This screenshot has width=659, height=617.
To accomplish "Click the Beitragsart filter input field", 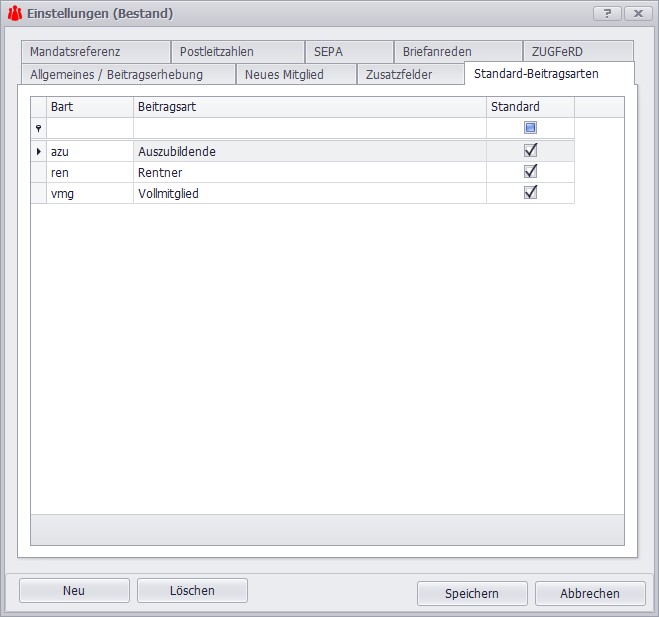I will pos(310,128).
